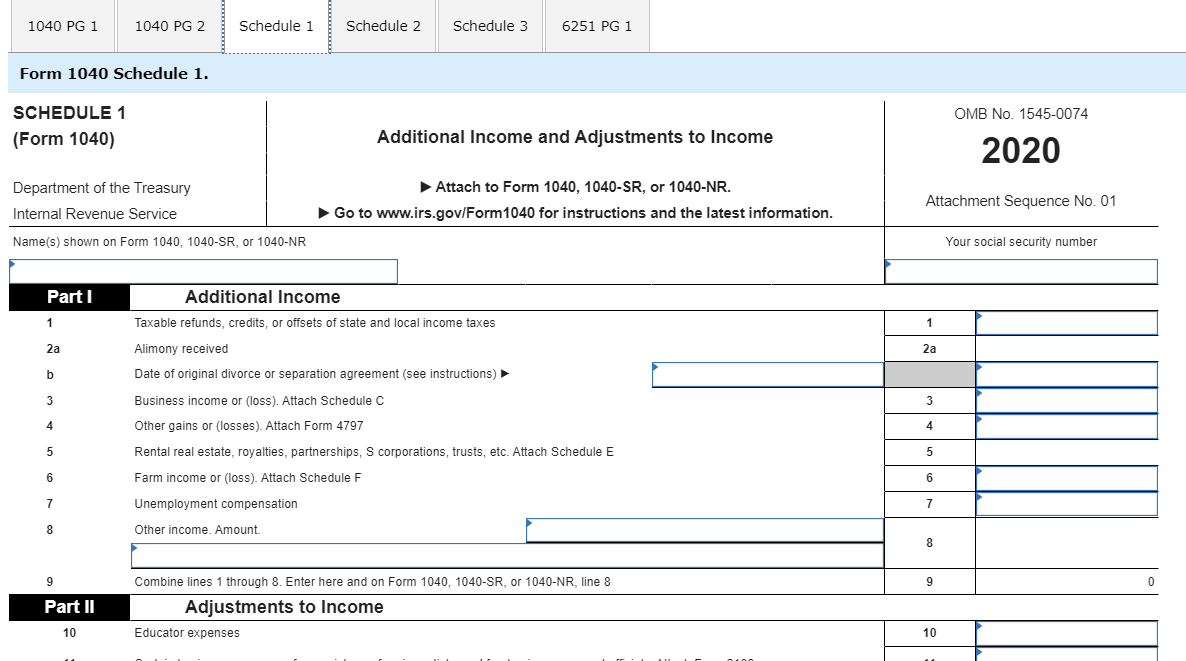1186x661 pixels.
Task: Select line 1 taxable refunds amount field
Action: pos(1066,323)
